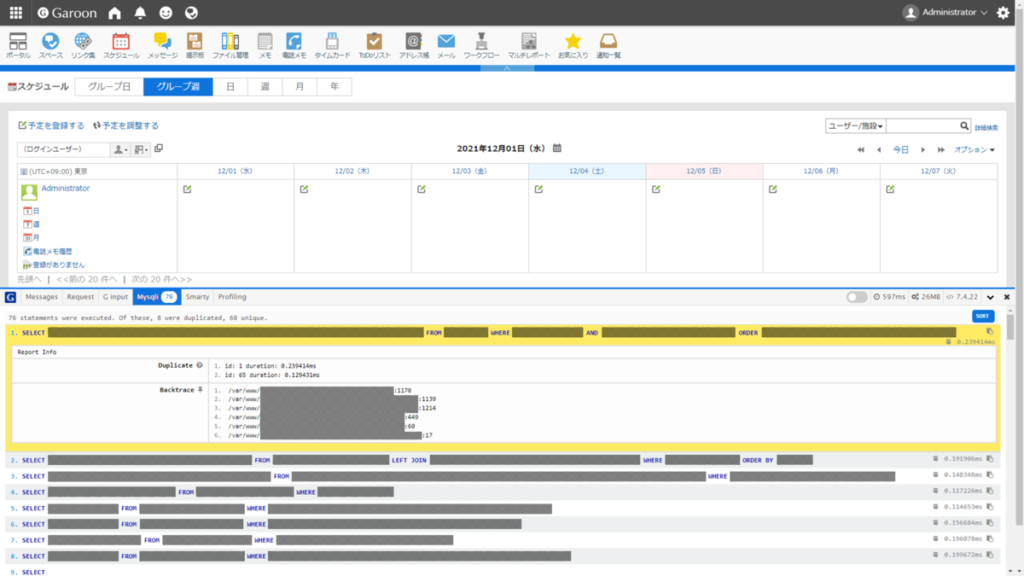Click 予定を調整する link
Image resolution: width=1024 pixels, height=576 pixels.
point(126,125)
